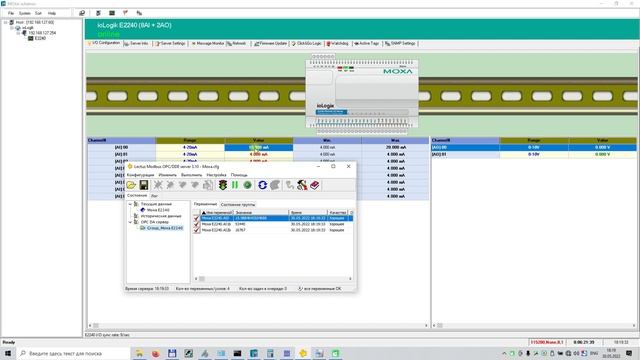
Task: Select Исторические данные tree item
Action: [161, 216]
